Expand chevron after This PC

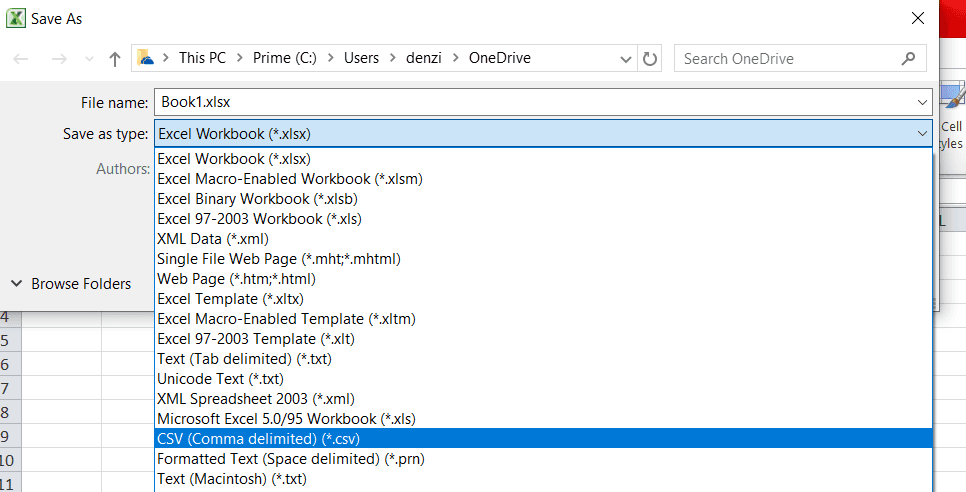pos(240,58)
